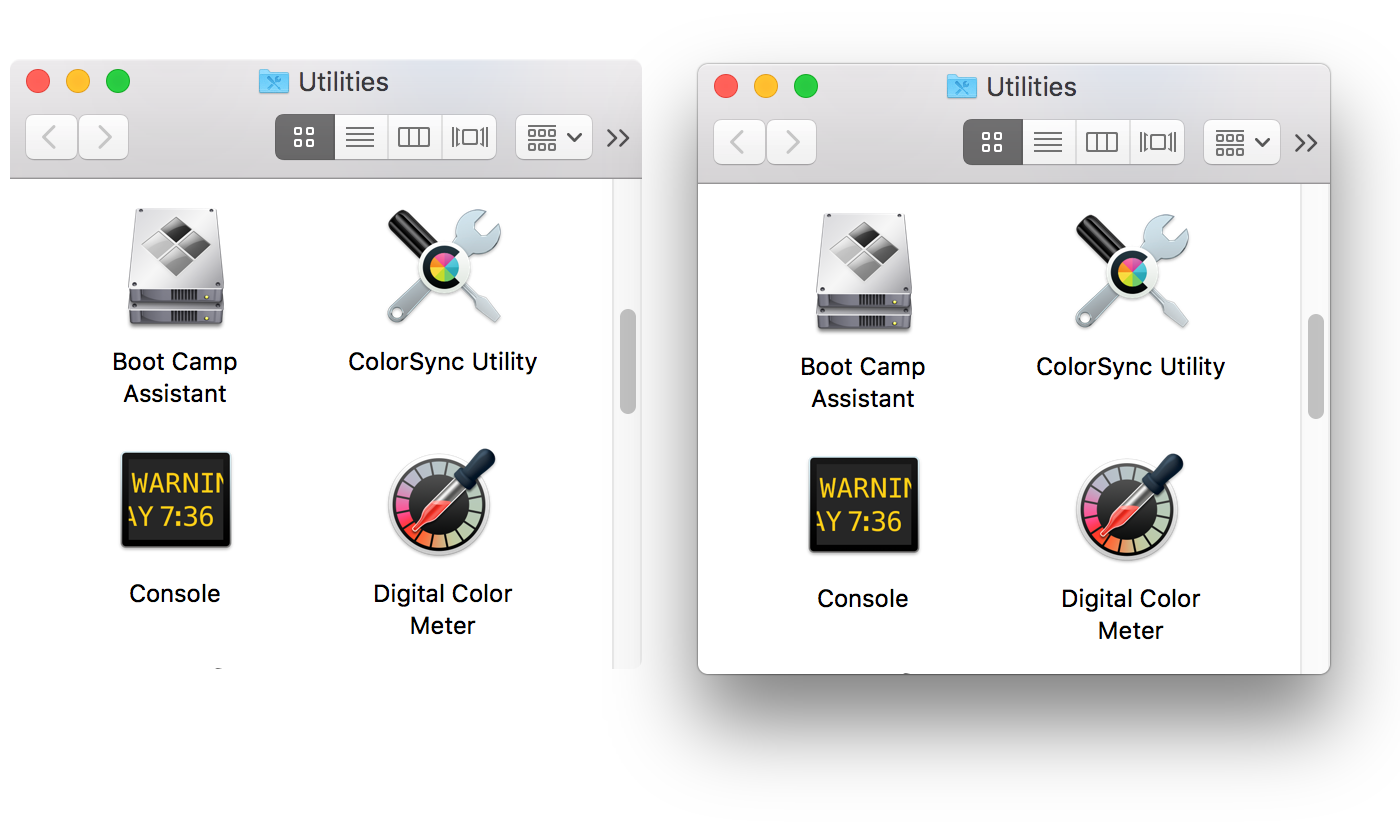Expand toolbar overflow chevrons in left window
This screenshot has width=1400, height=834.
point(618,138)
